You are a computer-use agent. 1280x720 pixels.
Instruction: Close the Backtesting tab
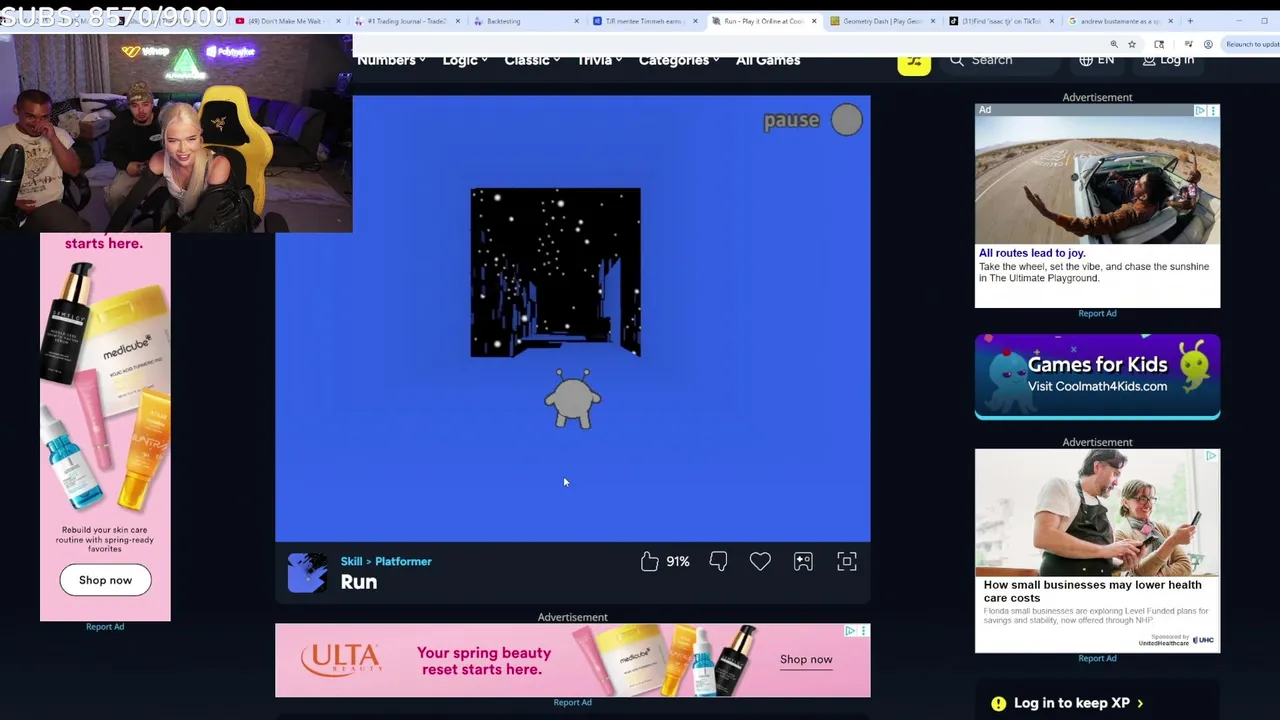click(x=577, y=21)
